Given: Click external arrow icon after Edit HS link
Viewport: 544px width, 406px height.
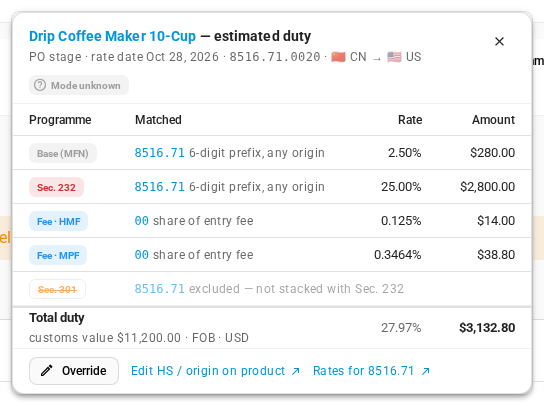Looking at the screenshot, I should [x=296, y=371].
